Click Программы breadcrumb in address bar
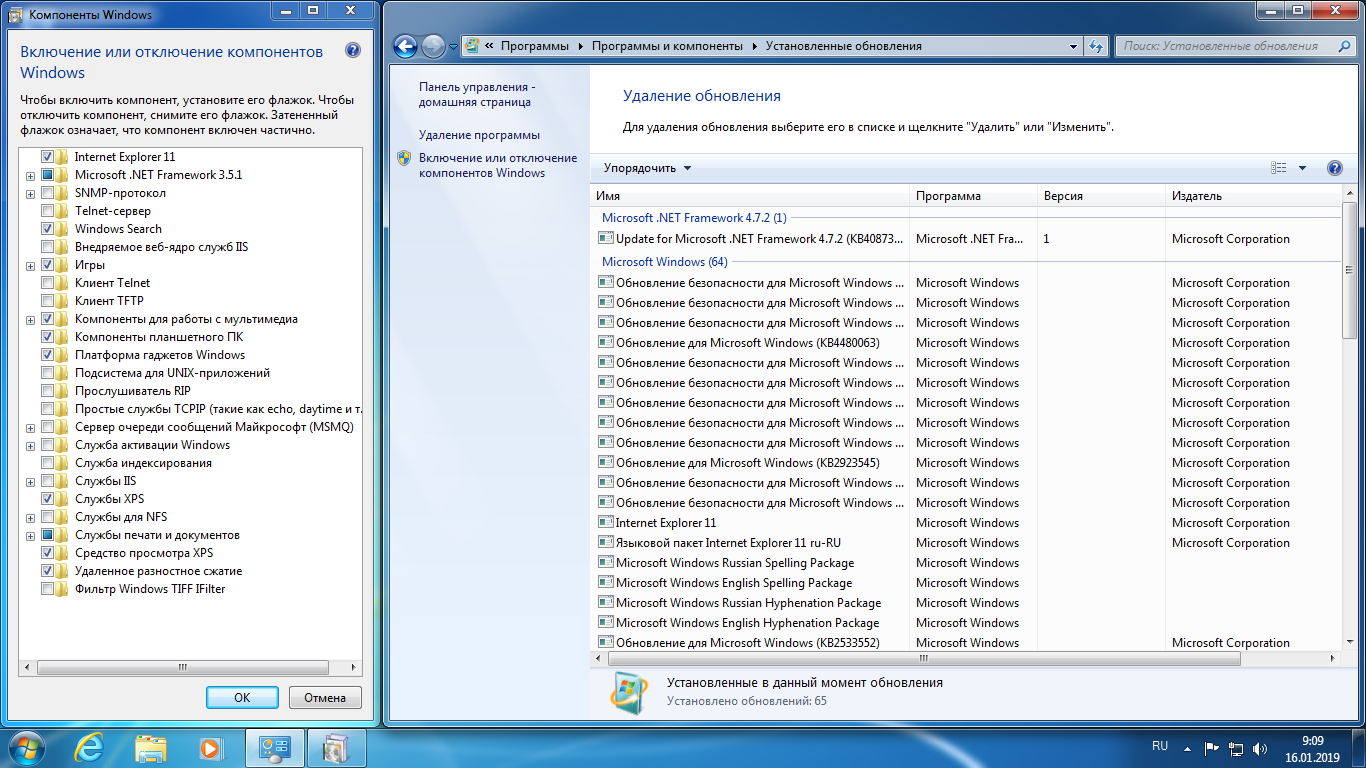This screenshot has height=768, width=1366. [535, 46]
